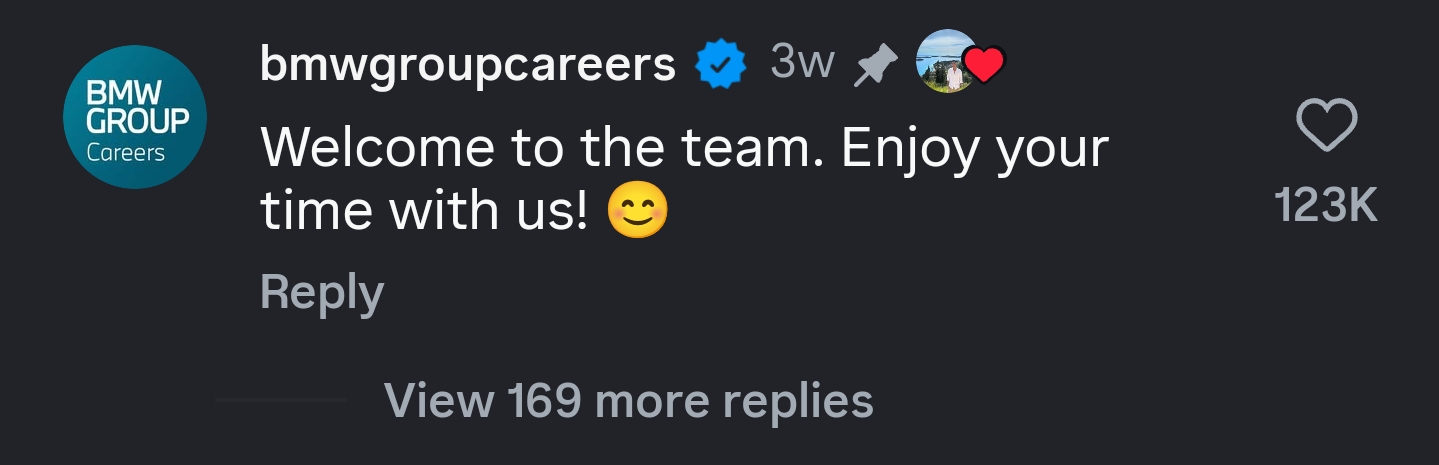Click the smiling face emoji

(x=638, y=211)
